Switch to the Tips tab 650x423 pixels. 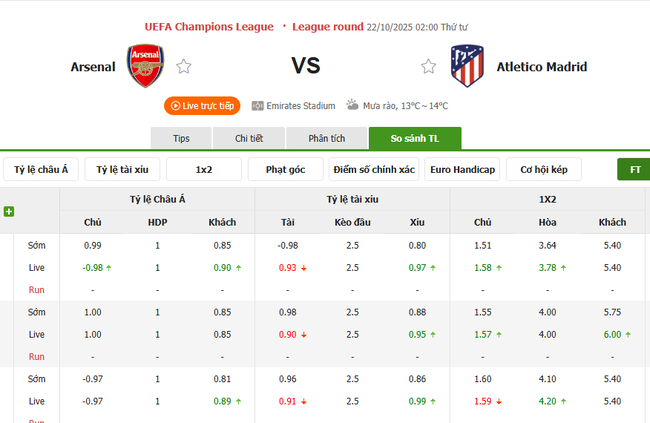(181, 138)
